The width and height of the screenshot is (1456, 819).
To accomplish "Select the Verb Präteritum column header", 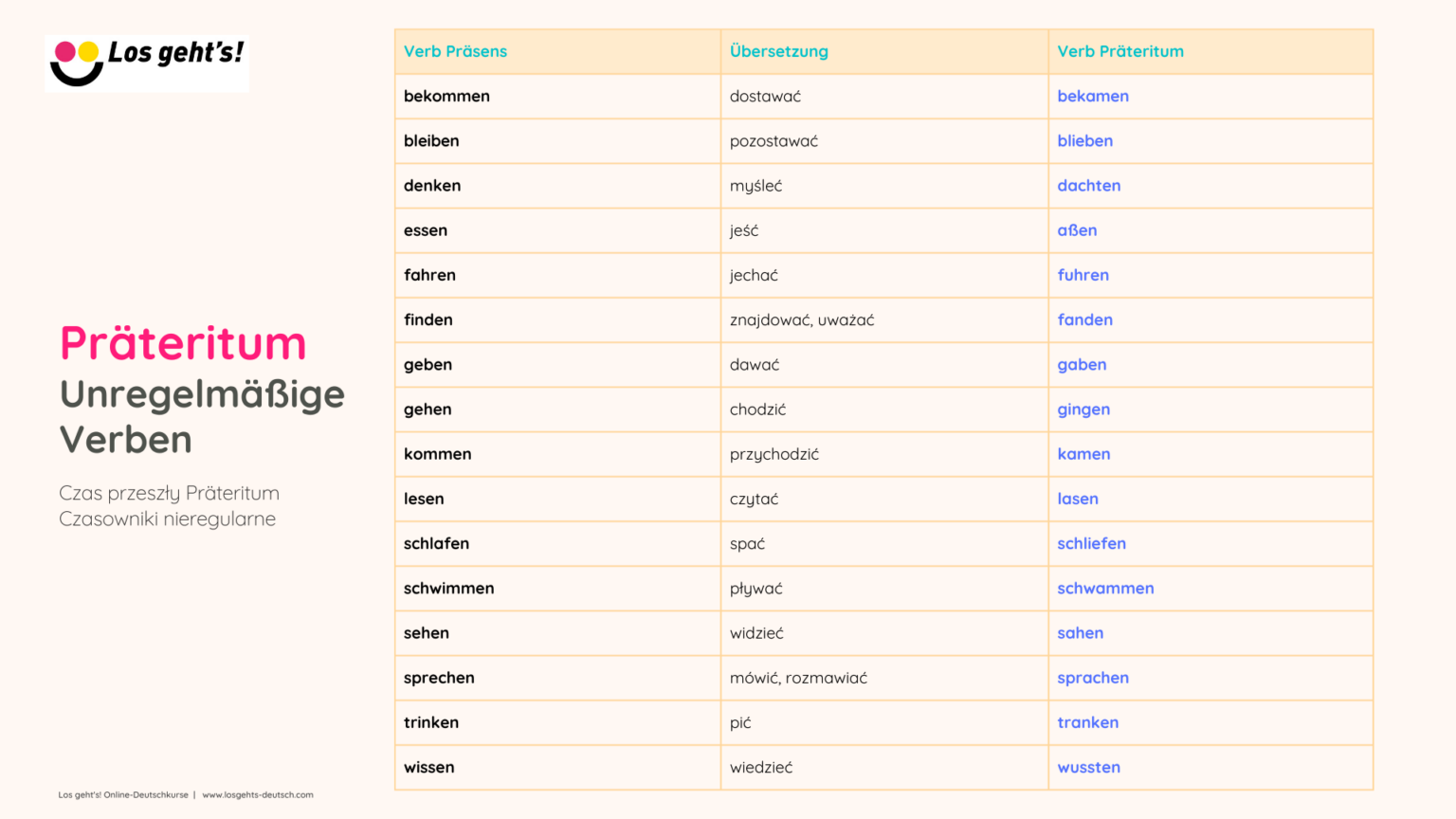I will pyautogui.click(x=1119, y=51).
